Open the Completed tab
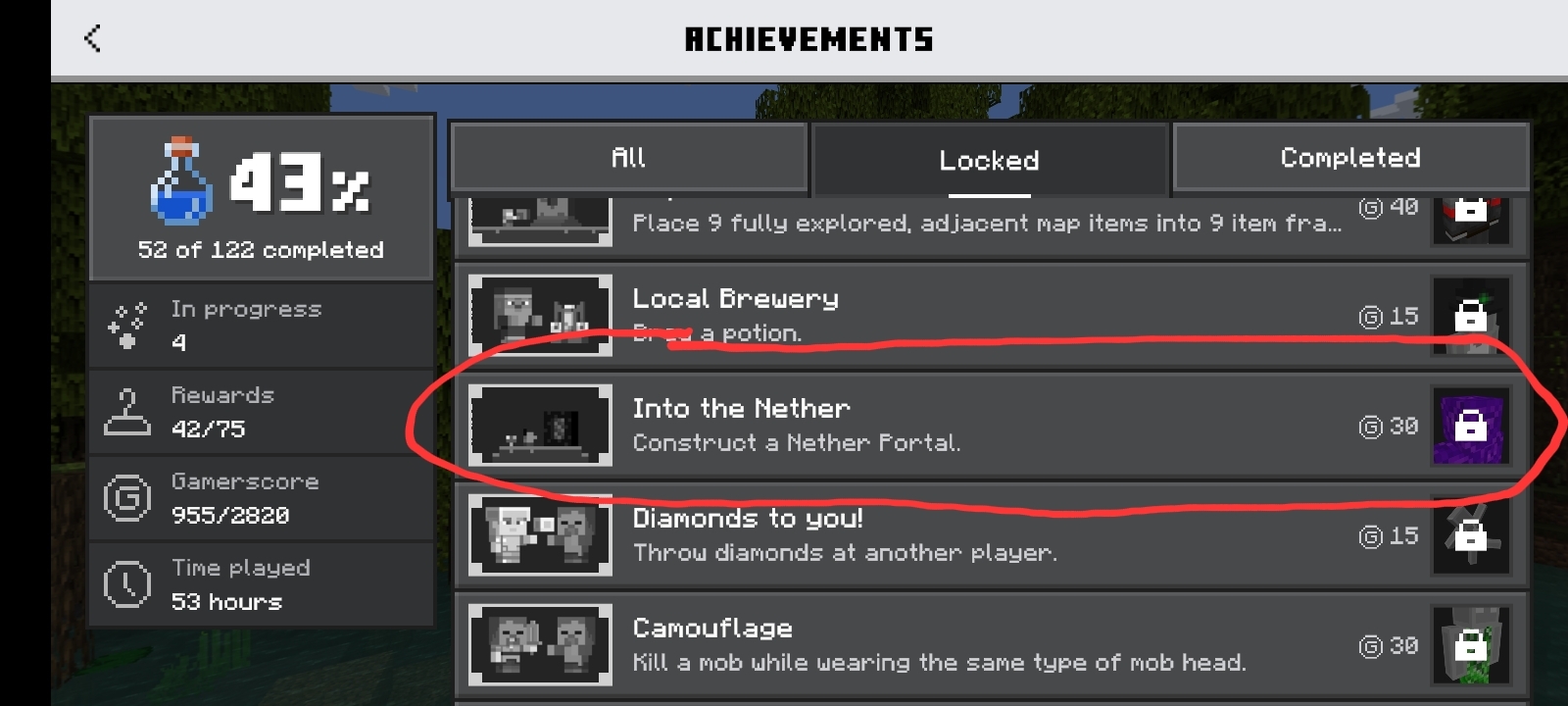Image resolution: width=1568 pixels, height=706 pixels. point(1349,157)
